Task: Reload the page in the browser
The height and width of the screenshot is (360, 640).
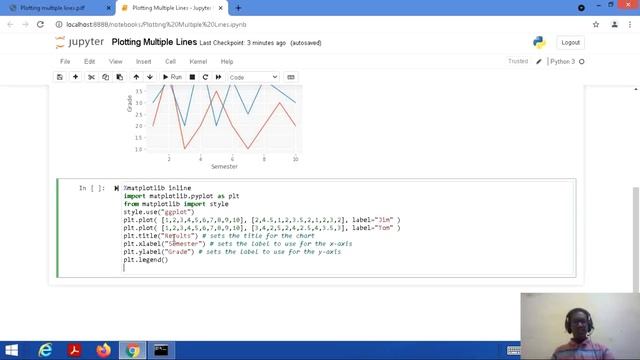Action: 40,24
